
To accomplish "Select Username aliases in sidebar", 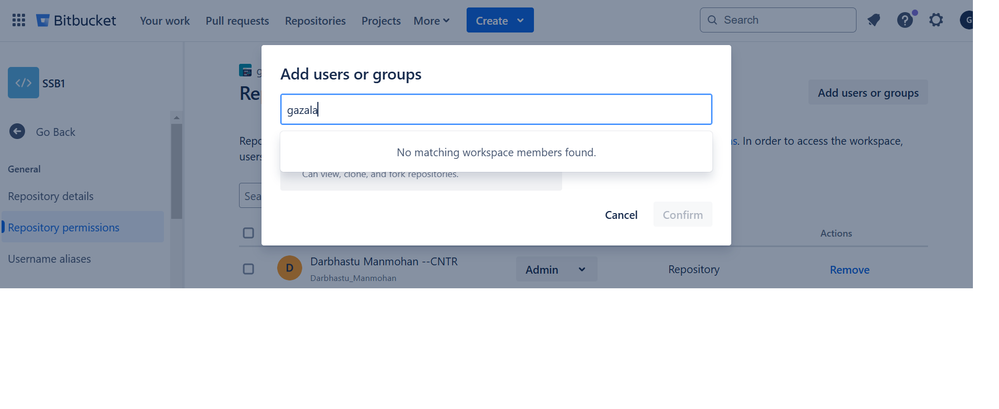I will coord(82,259).
